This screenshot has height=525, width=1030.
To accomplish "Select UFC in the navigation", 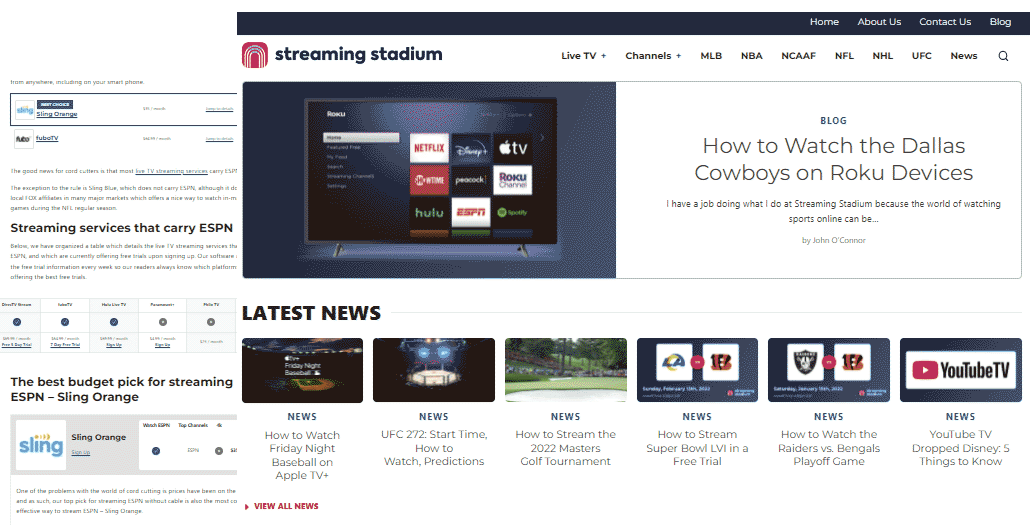I will pyautogui.click(x=922, y=56).
